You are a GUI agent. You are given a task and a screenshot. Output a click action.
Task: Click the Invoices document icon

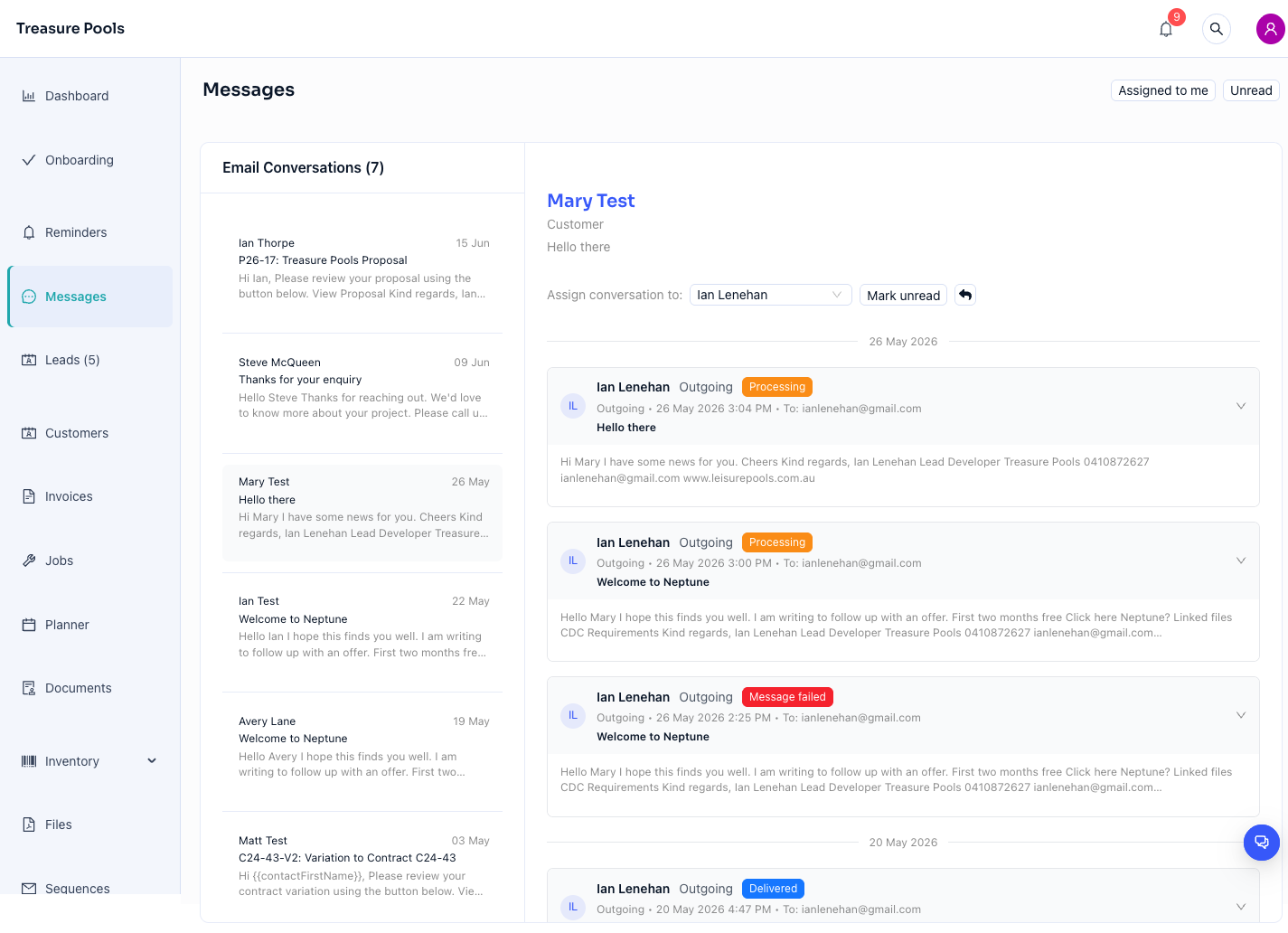click(x=29, y=496)
